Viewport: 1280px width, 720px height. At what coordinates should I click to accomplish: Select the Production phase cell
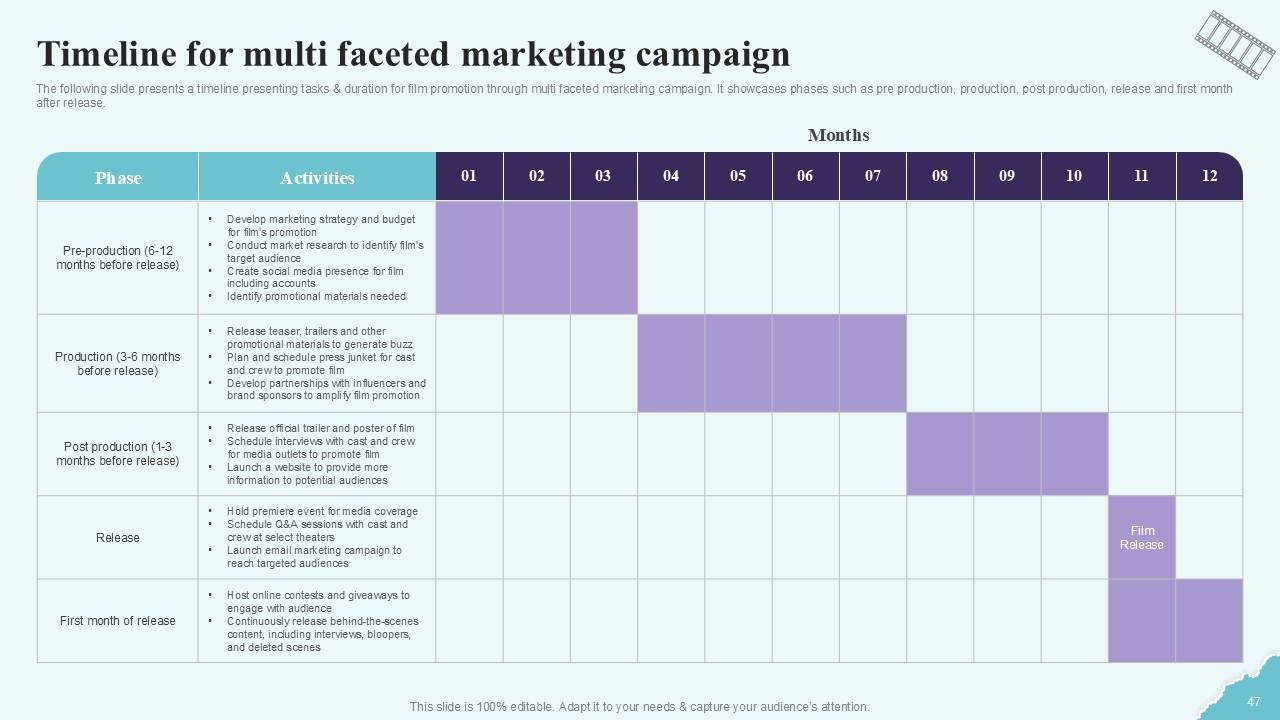tap(118, 364)
